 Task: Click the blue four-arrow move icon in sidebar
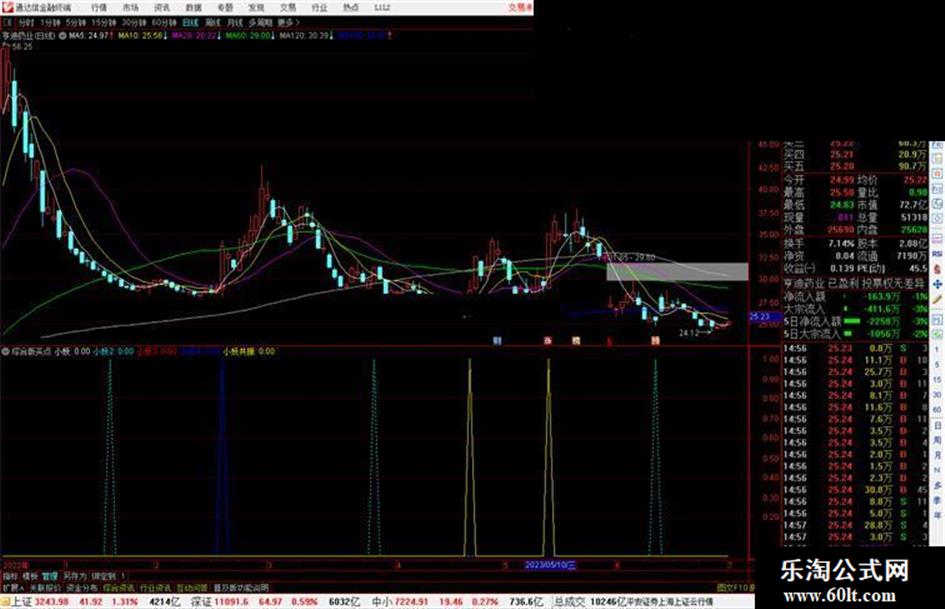coord(937,283)
